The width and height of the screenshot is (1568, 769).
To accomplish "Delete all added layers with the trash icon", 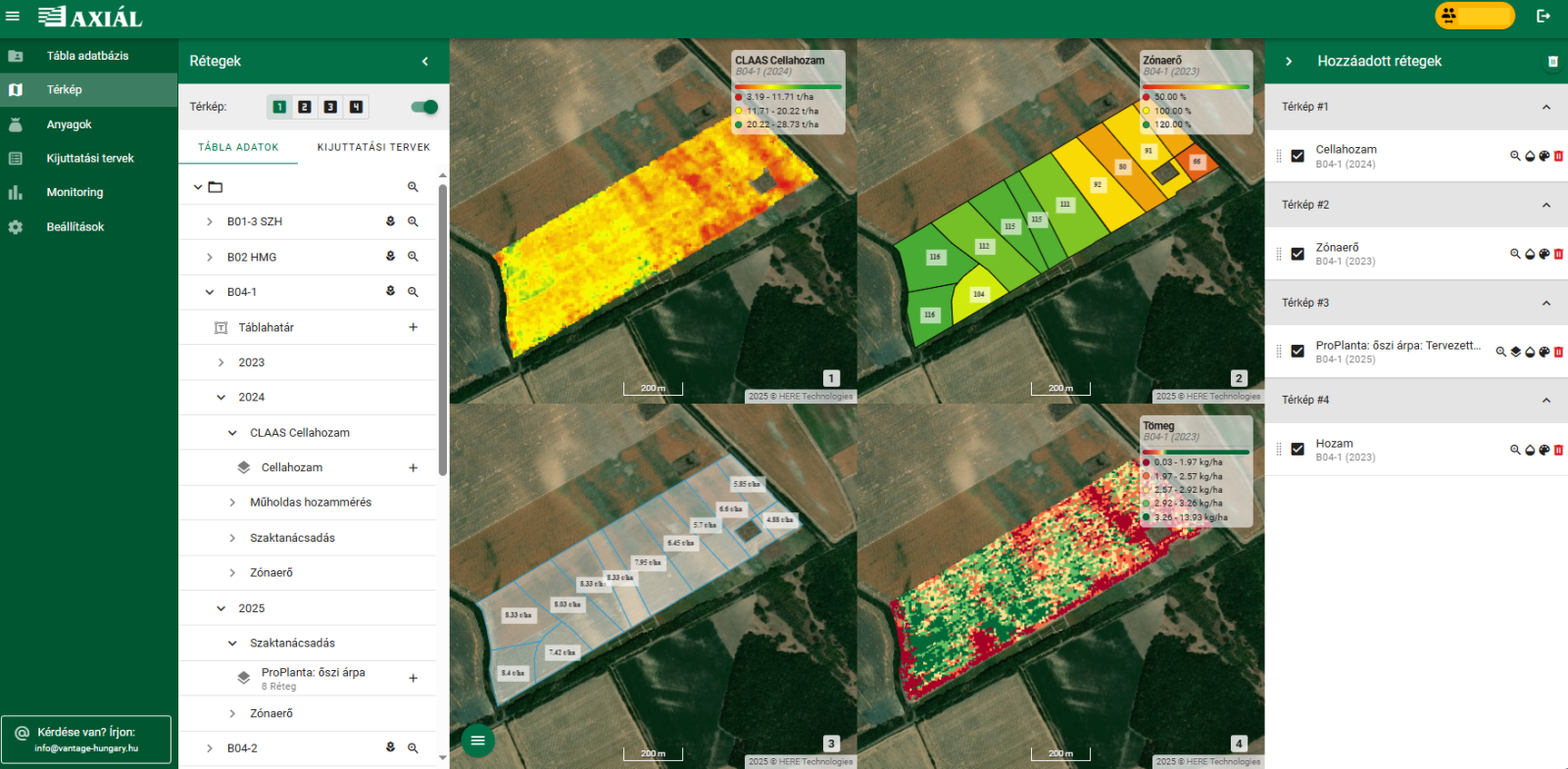I will [x=1552, y=62].
